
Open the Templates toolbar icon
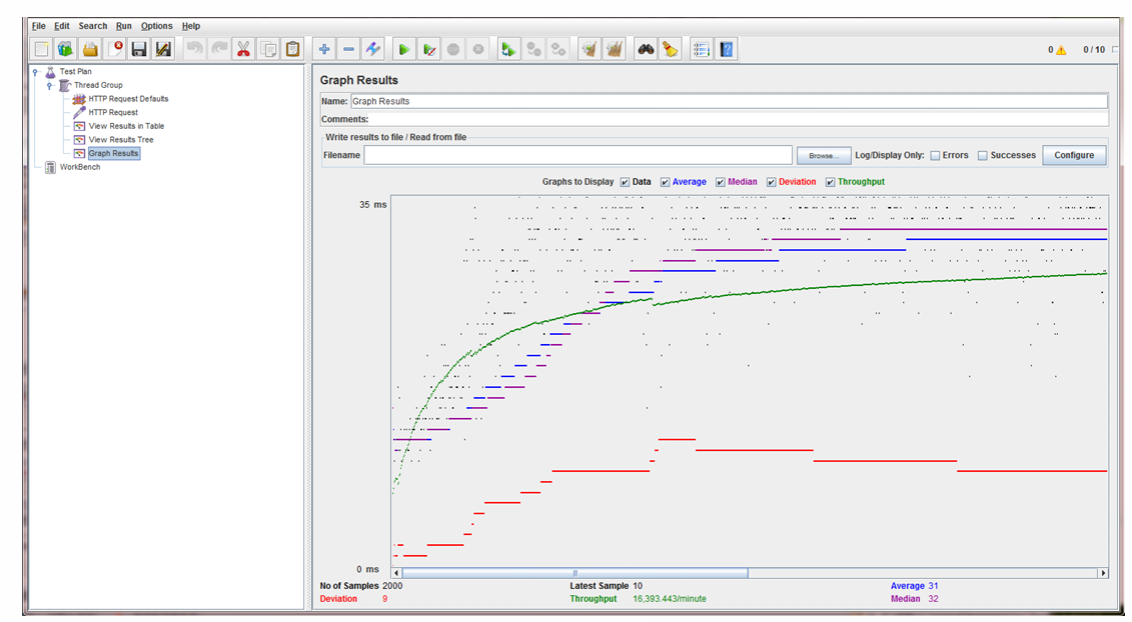pos(66,49)
